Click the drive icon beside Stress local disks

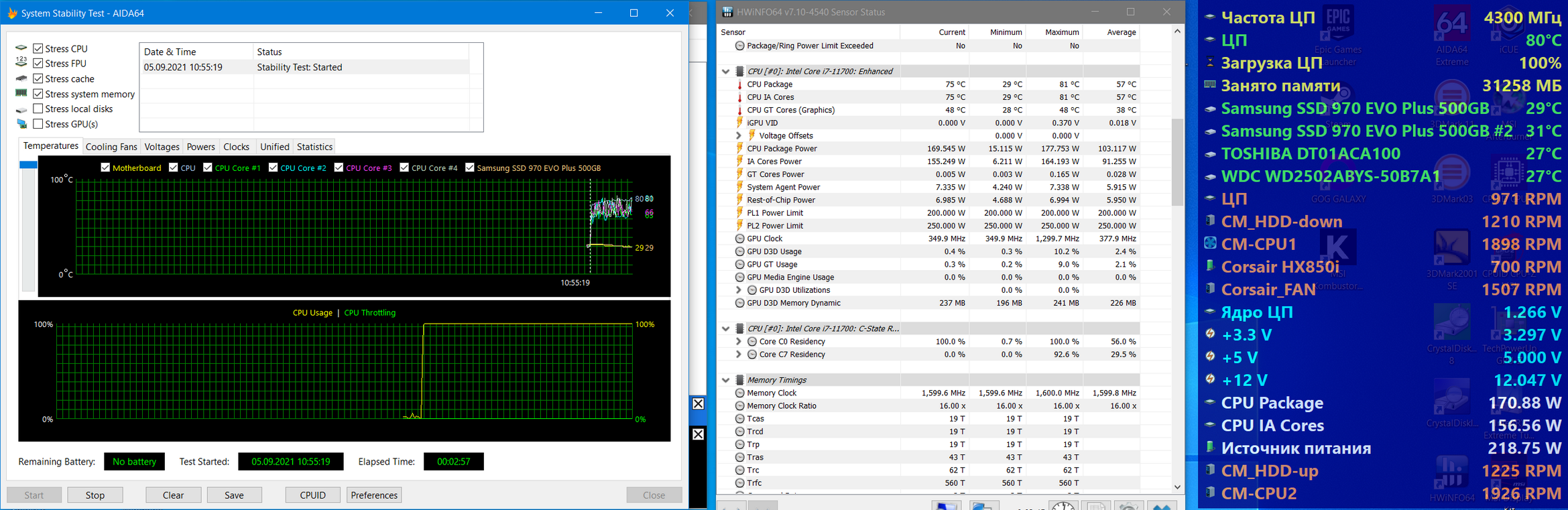pyautogui.click(x=21, y=109)
